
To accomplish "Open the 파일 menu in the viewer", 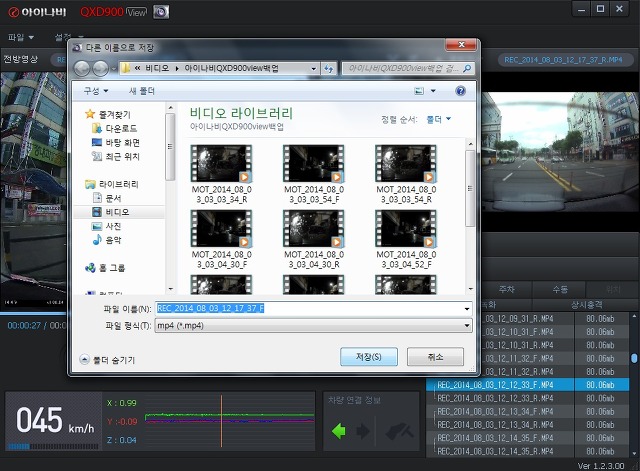I will coord(20,37).
